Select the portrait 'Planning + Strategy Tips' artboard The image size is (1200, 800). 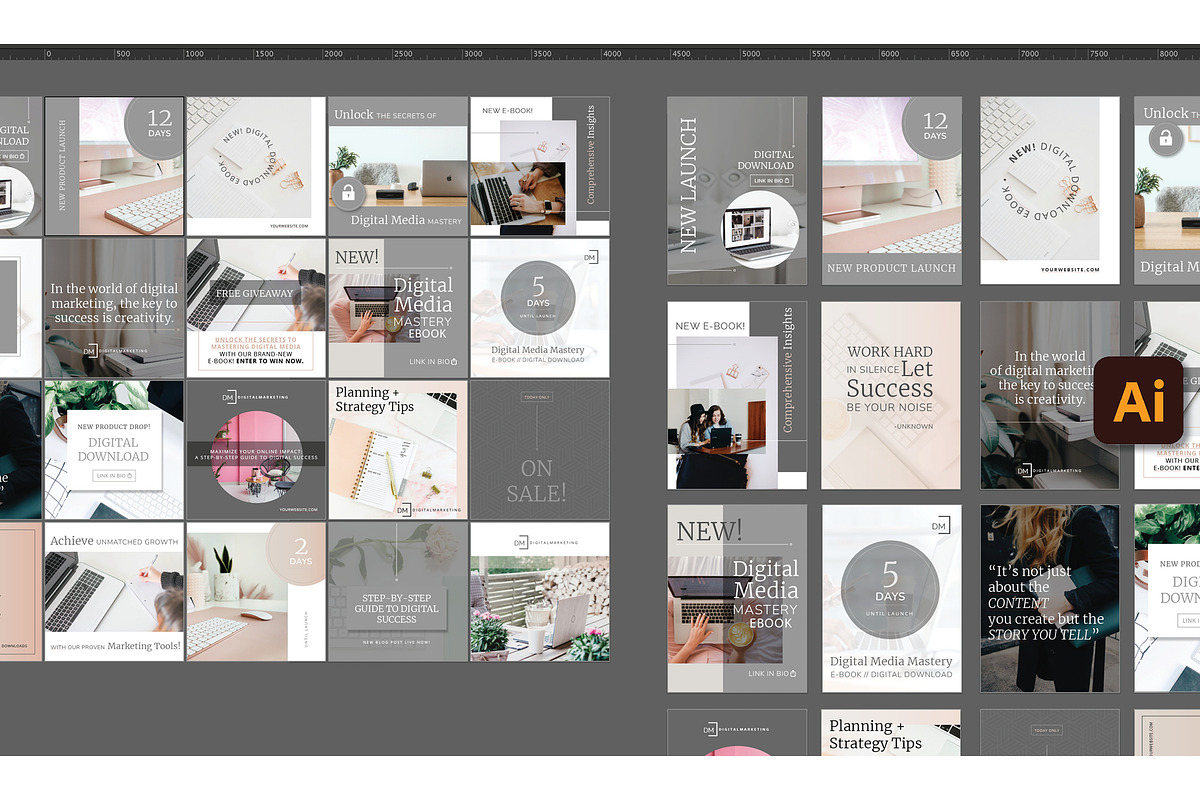coord(892,732)
